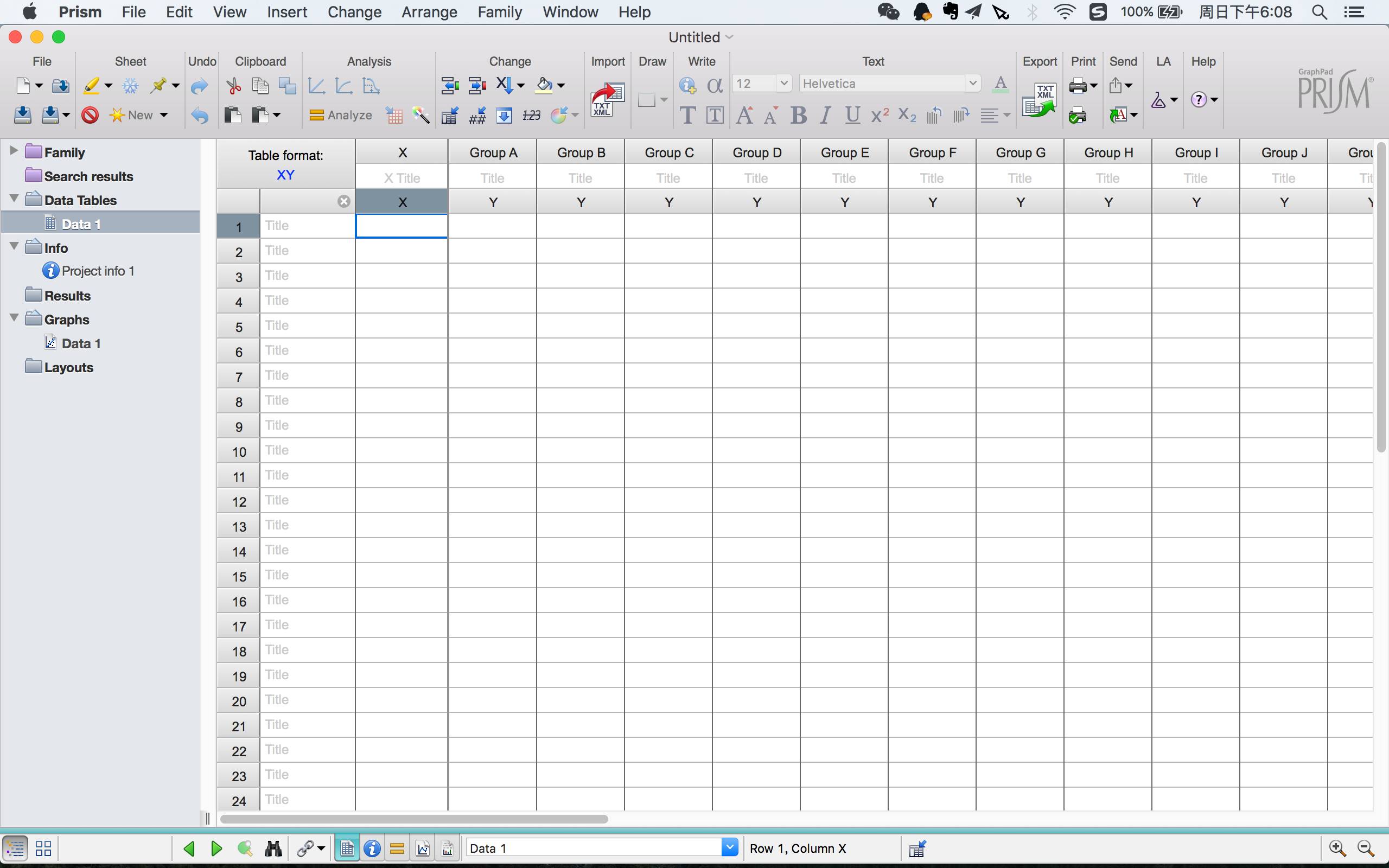Screen dimensions: 1389x868
Task: Toggle Bold text formatting
Action: click(798, 116)
